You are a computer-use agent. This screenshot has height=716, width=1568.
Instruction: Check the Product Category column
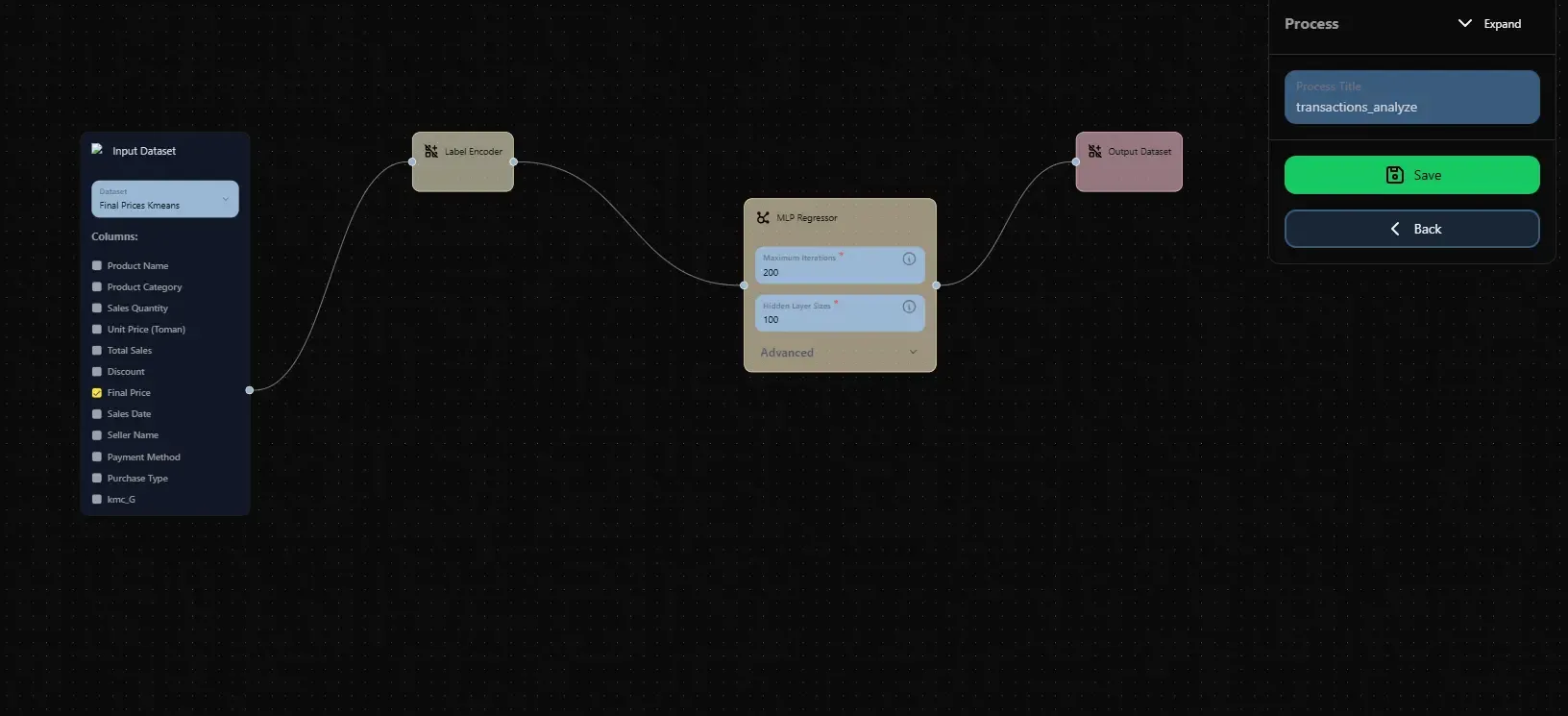[x=97, y=287]
